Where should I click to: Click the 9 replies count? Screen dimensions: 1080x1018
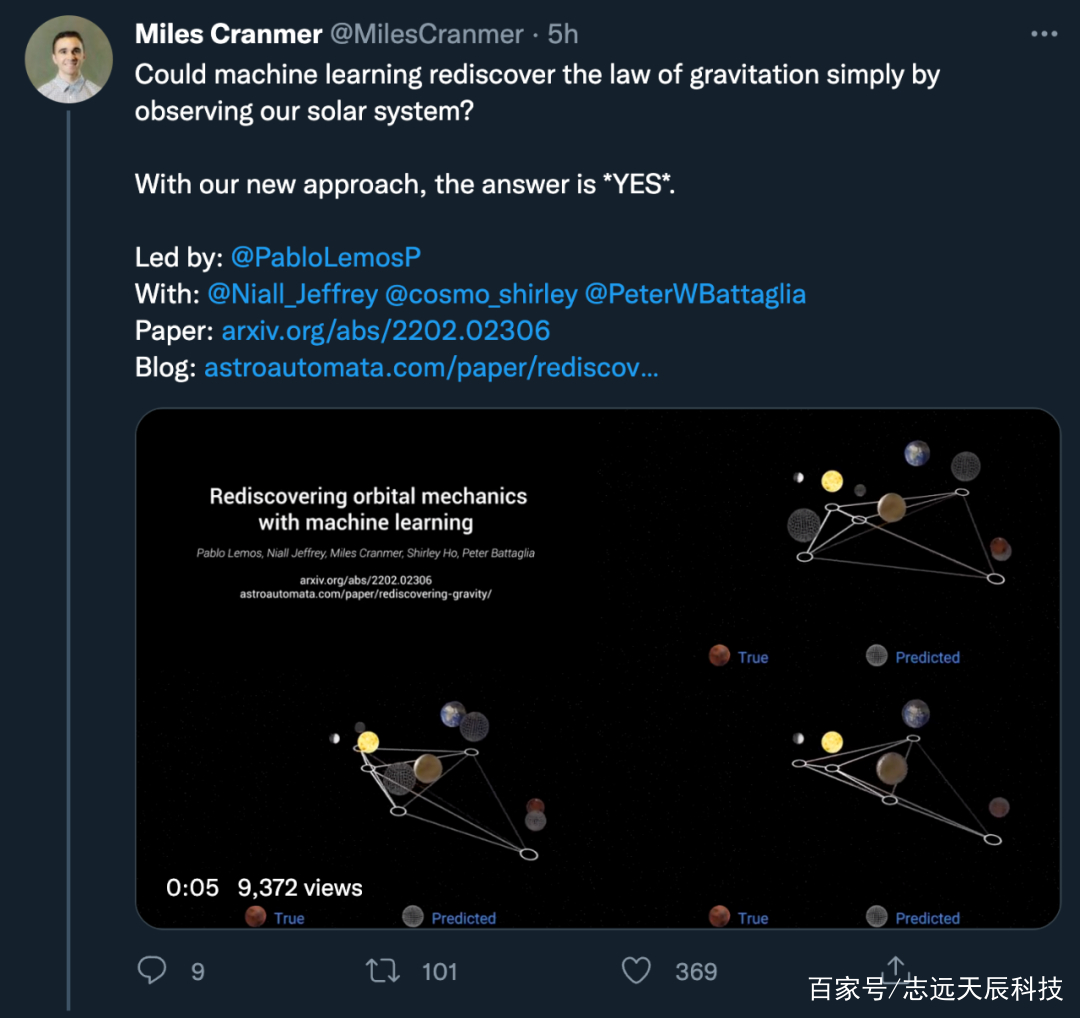198,971
